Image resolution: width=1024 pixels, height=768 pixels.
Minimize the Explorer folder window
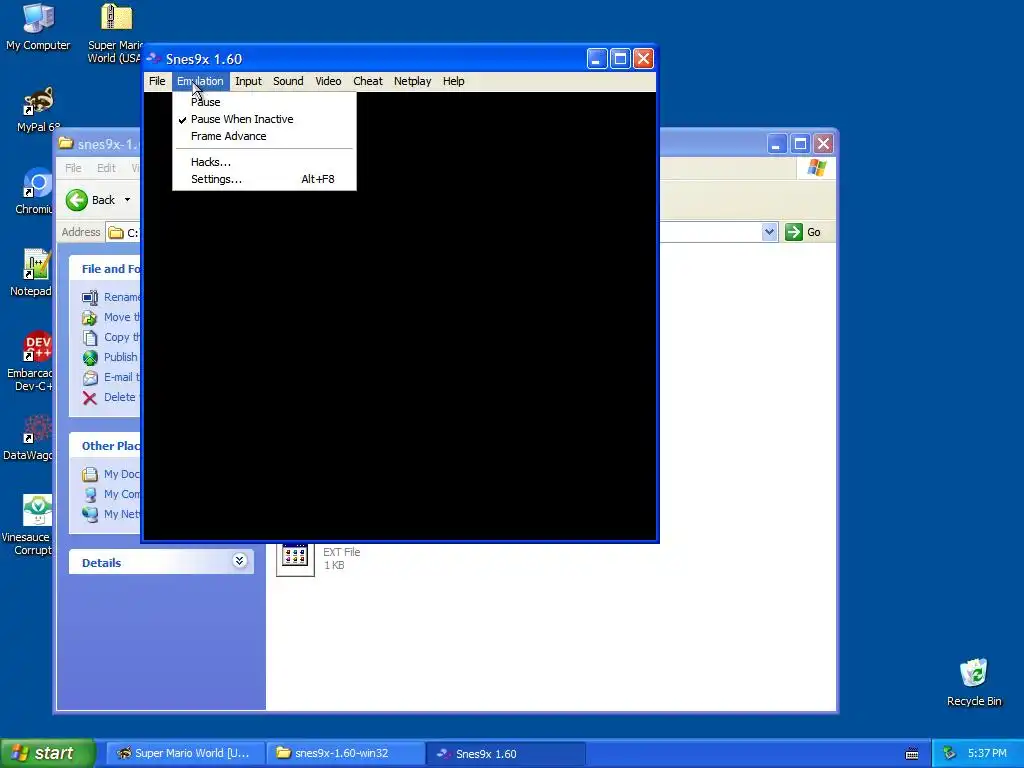pos(776,144)
